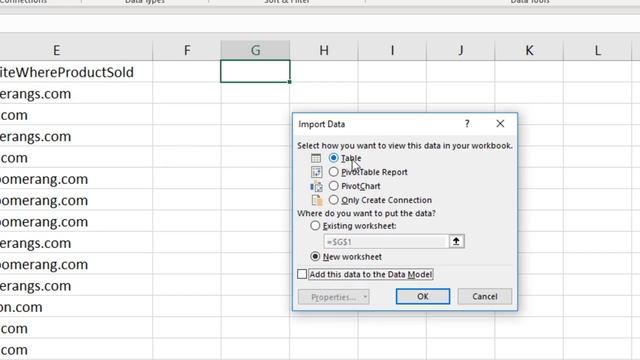Click the collapse-dialog range selector arrow
This screenshot has height=360, width=640.
(x=456, y=241)
